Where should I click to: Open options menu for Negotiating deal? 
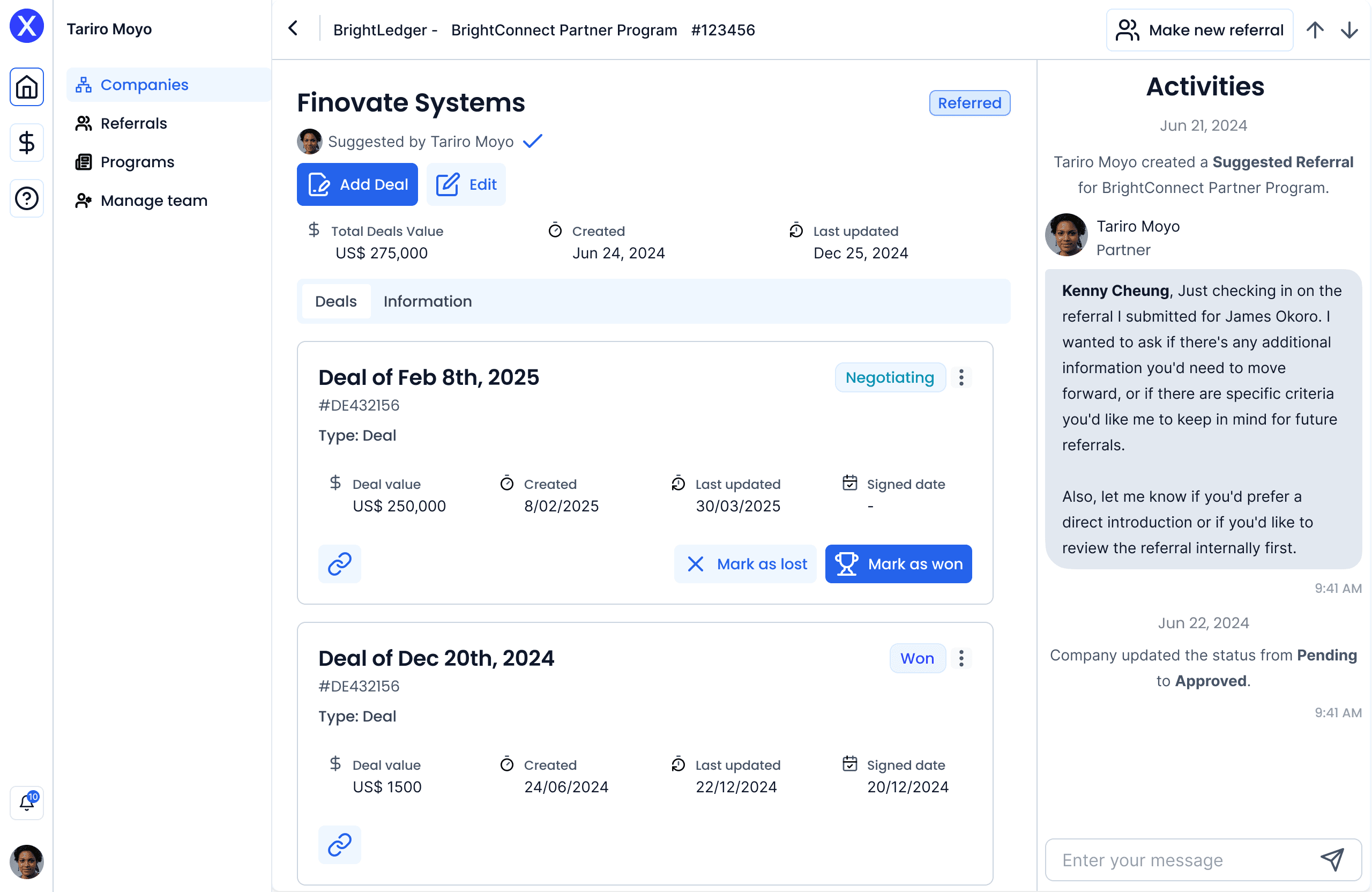(961, 377)
